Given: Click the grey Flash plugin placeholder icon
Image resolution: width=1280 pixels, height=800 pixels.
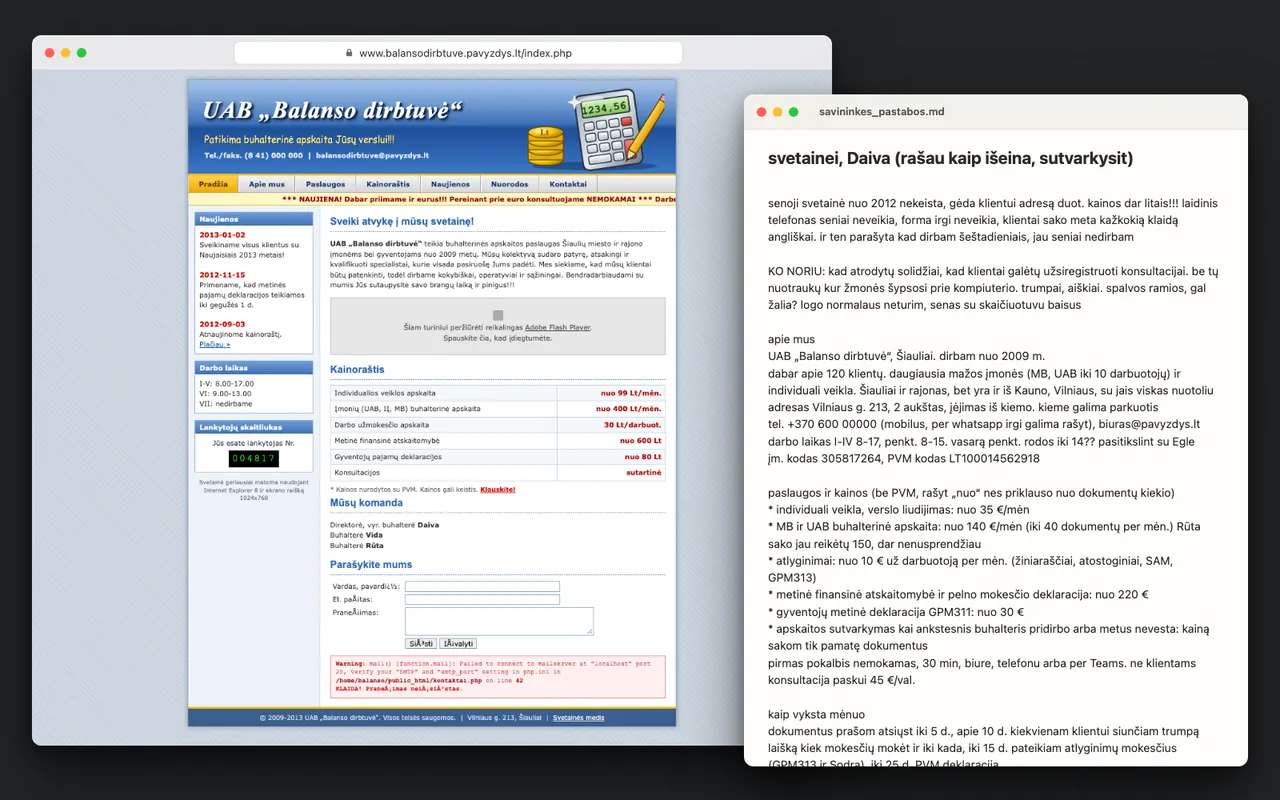Looking at the screenshot, I should click(x=497, y=315).
